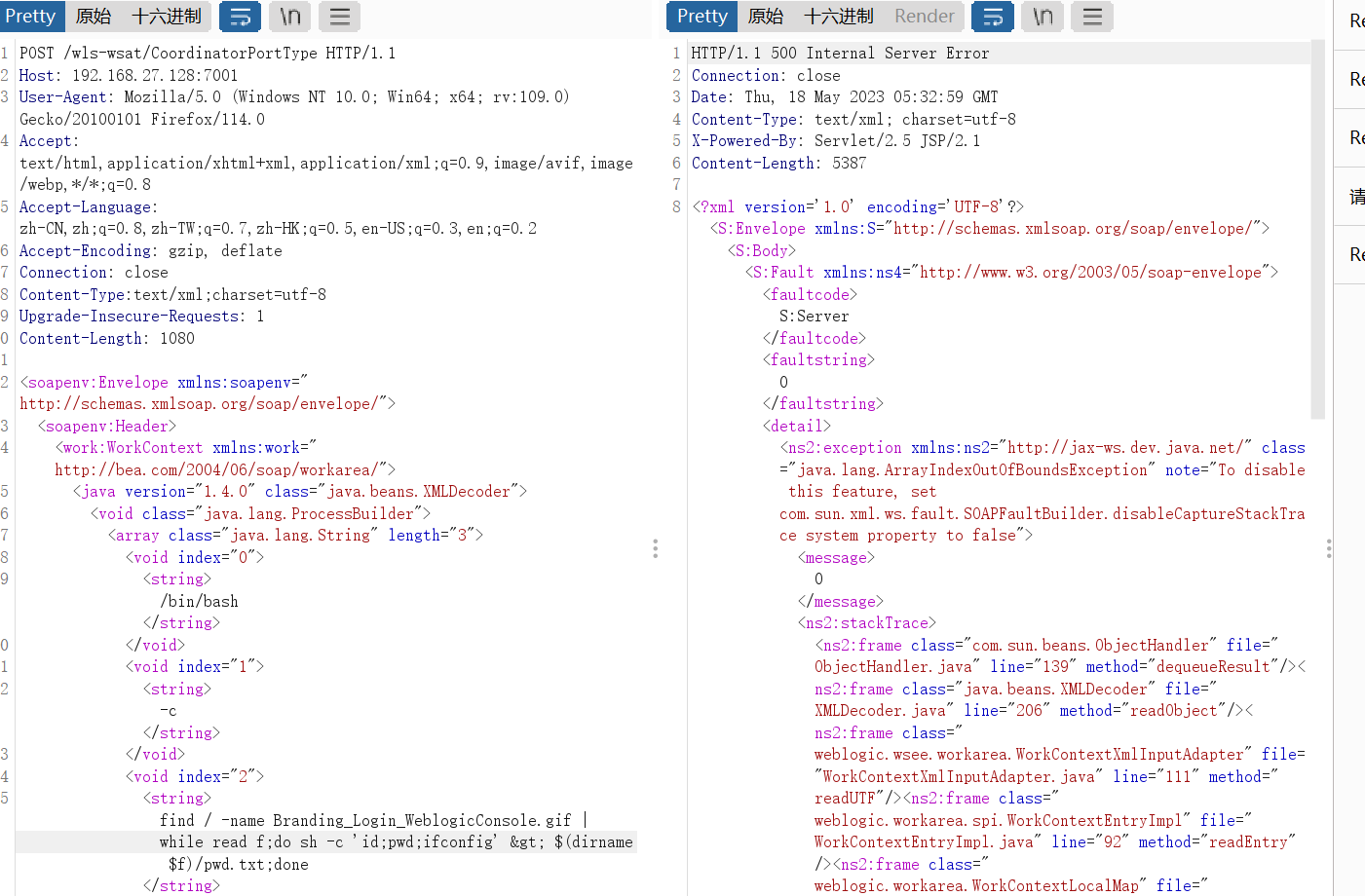Click the User-Agent header line
This screenshot has width=1365, height=896.
pyautogui.click(x=294, y=97)
